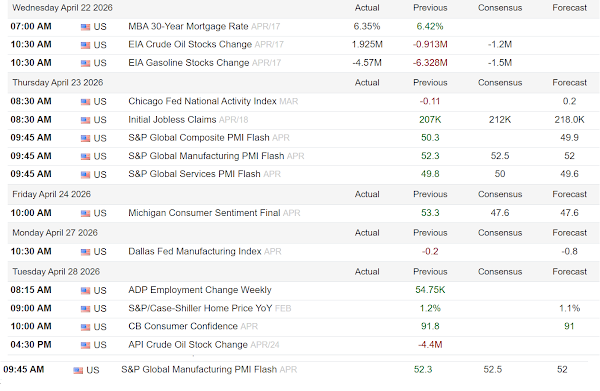Open Chicago Fed National Activity Index
This screenshot has width=600, height=391.
coord(202,101)
